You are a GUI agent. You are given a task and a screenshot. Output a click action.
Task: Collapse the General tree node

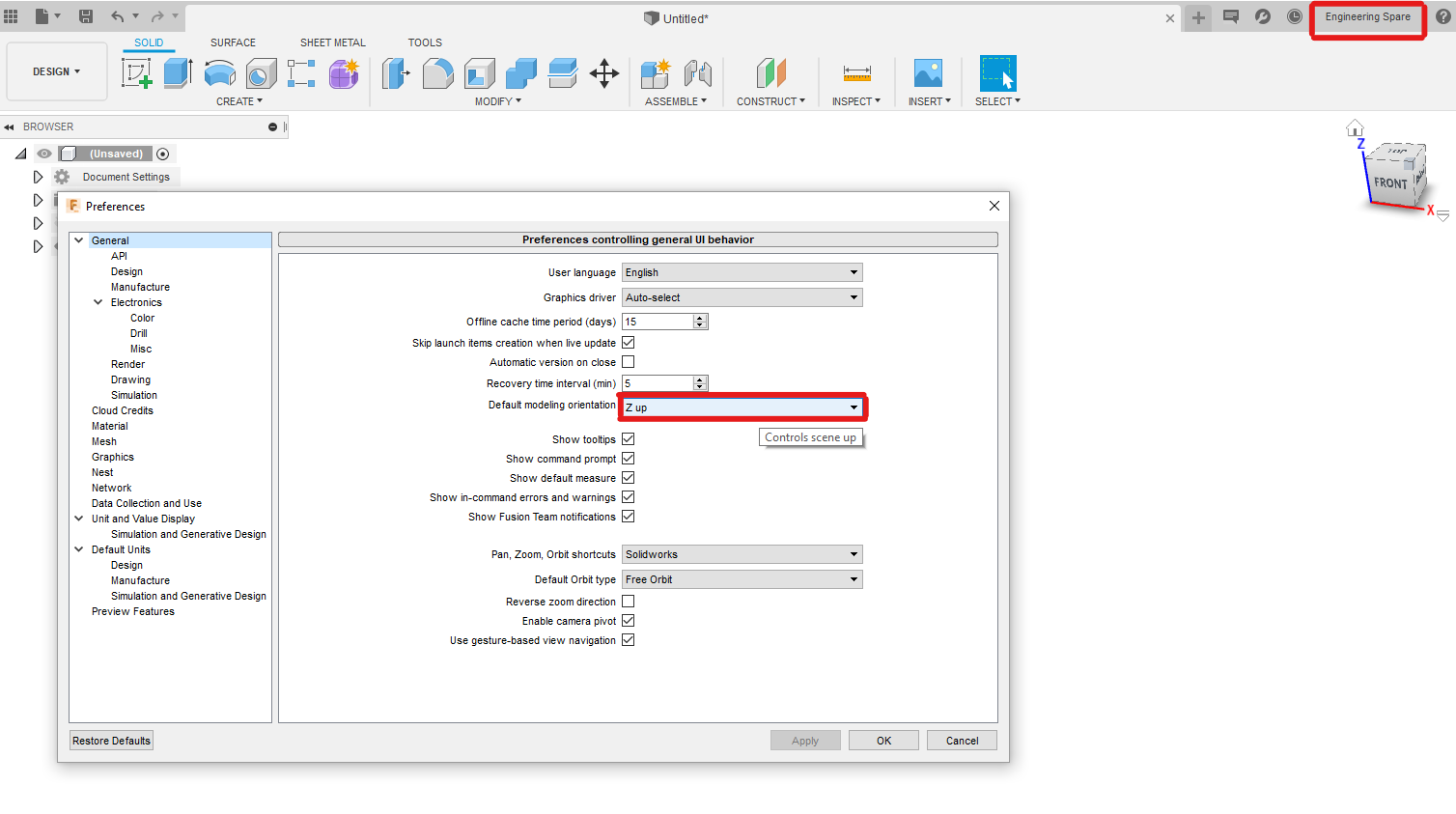(79, 240)
